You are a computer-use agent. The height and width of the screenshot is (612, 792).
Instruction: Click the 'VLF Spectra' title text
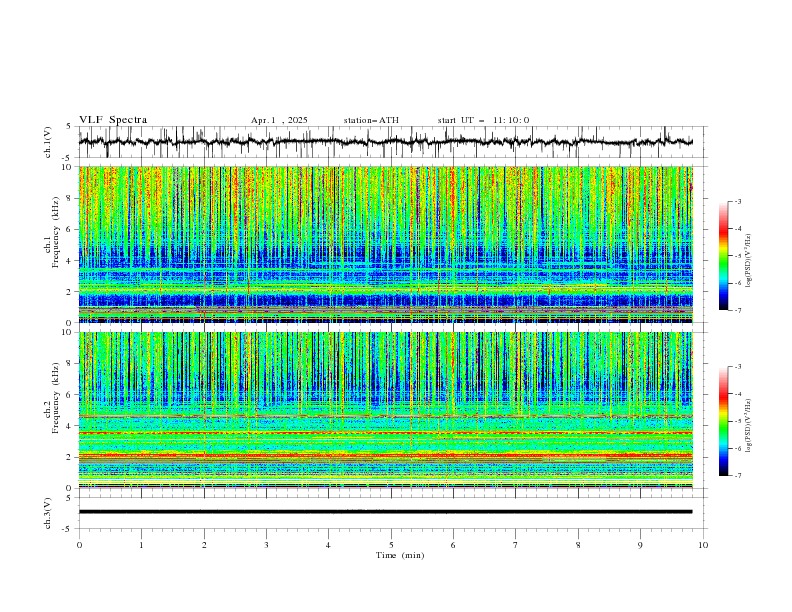click(113, 120)
